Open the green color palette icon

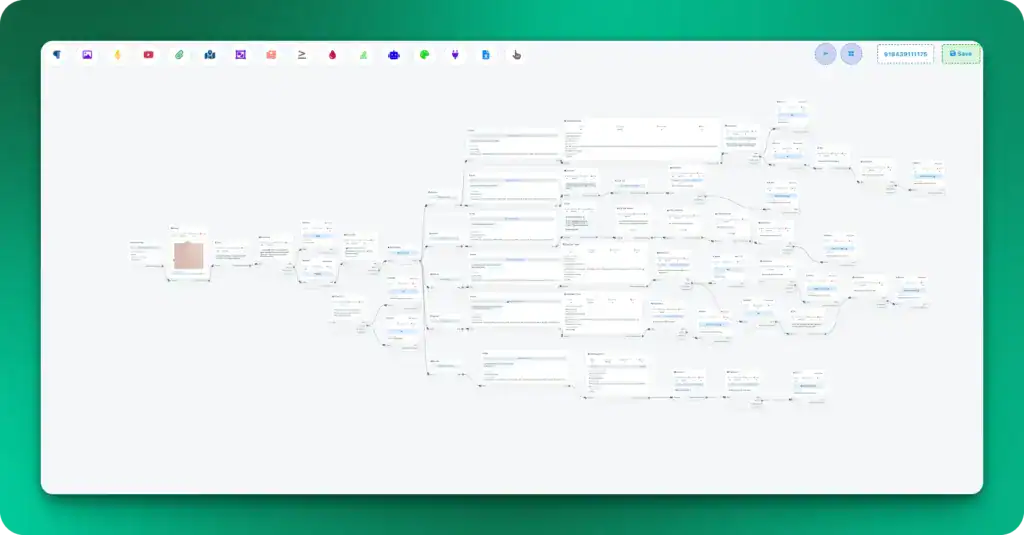point(424,55)
